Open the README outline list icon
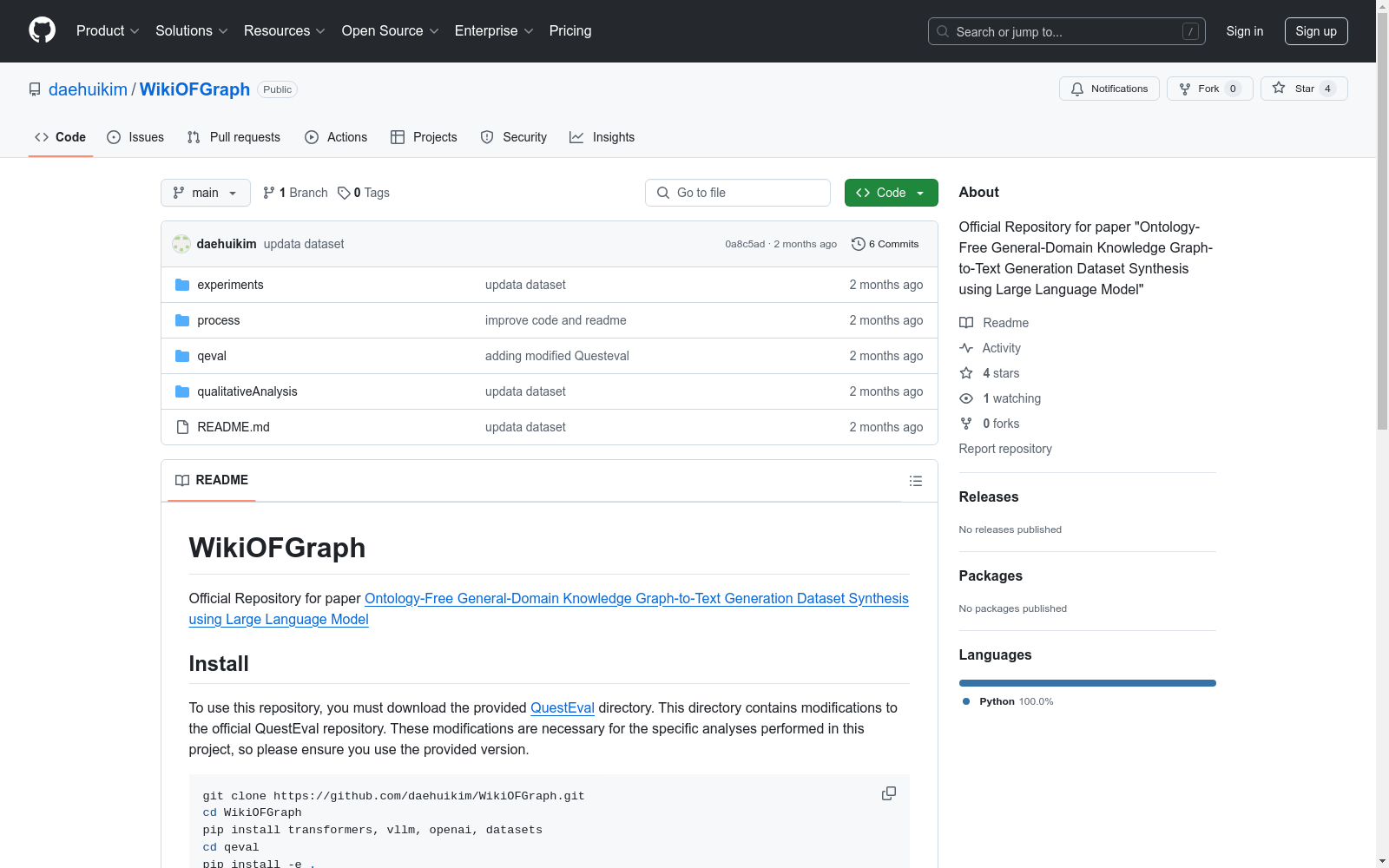The width and height of the screenshot is (1389, 868). point(916,481)
